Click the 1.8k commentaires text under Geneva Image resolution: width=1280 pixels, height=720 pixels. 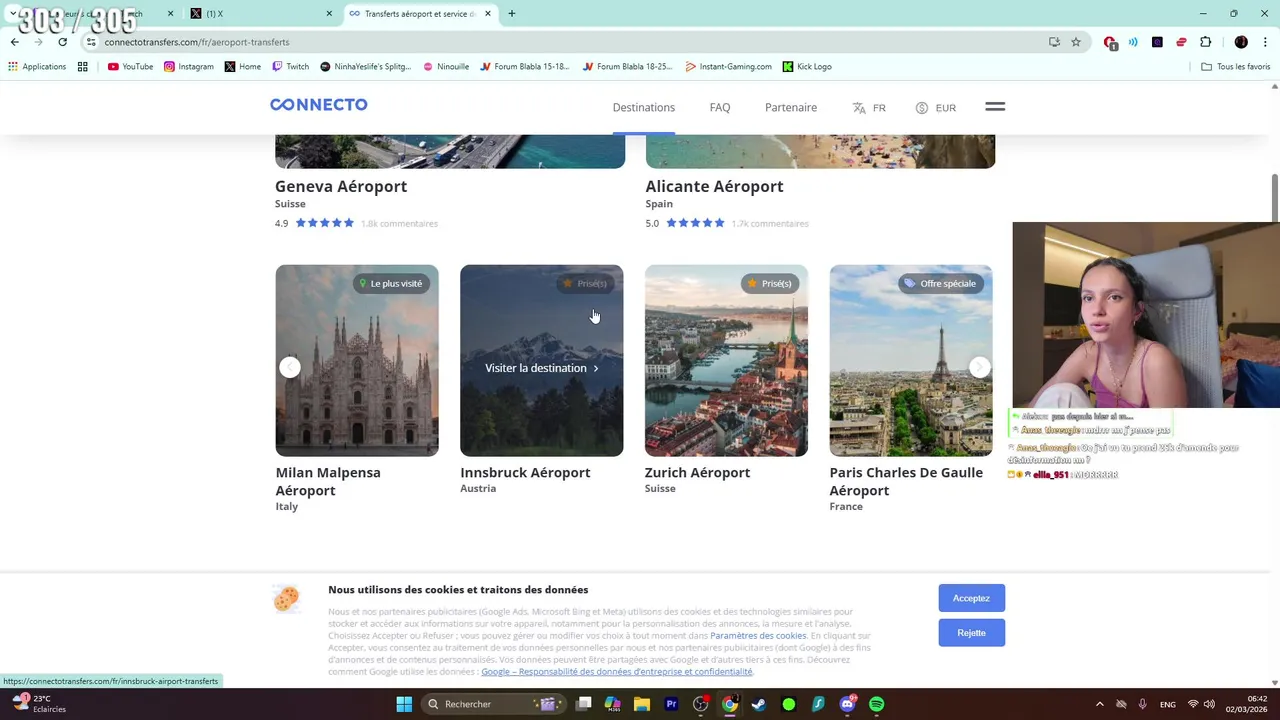tap(399, 224)
